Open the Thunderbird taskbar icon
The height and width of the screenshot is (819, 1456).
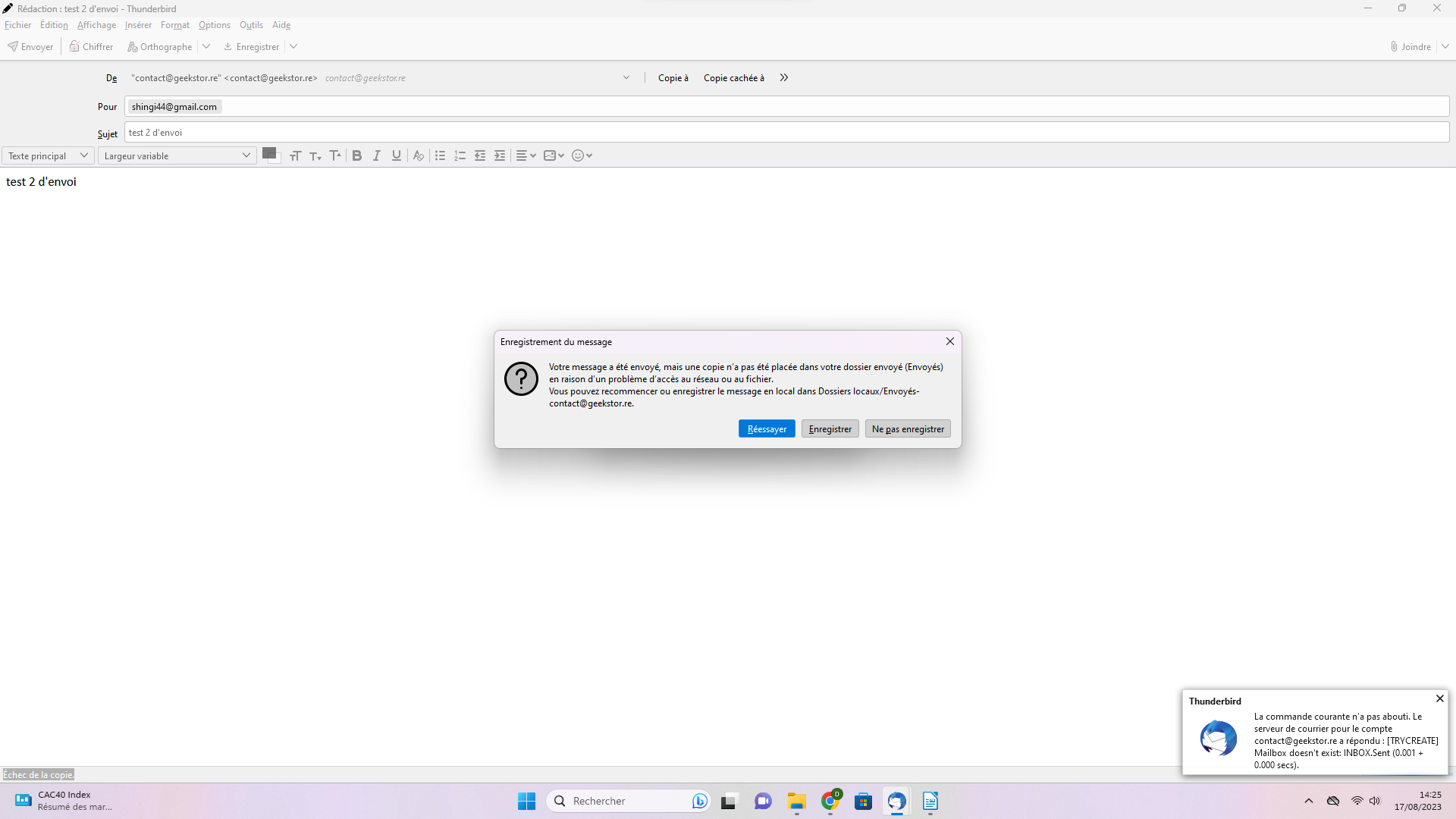(896, 801)
